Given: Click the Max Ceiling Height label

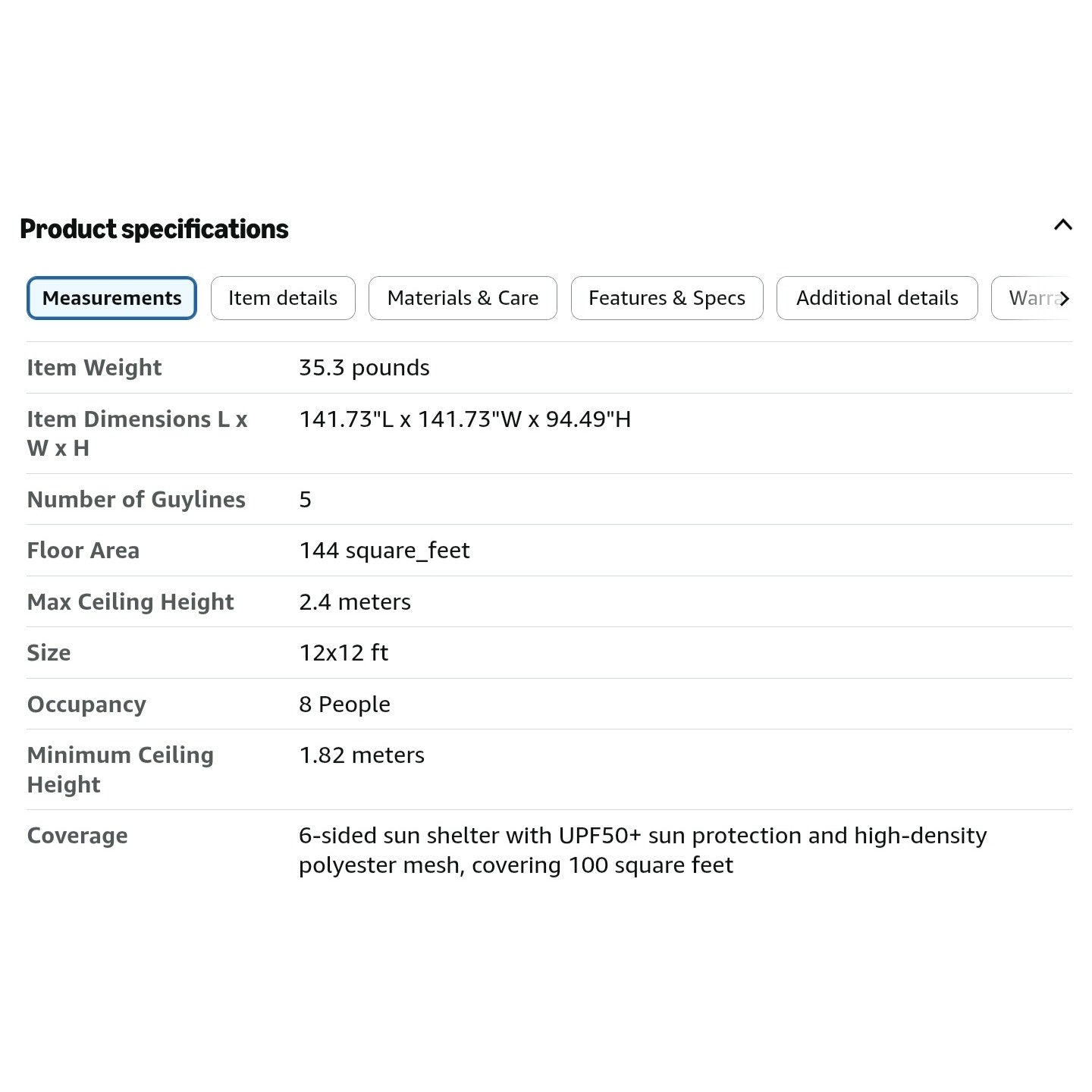Looking at the screenshot, I should click(130, 602).
